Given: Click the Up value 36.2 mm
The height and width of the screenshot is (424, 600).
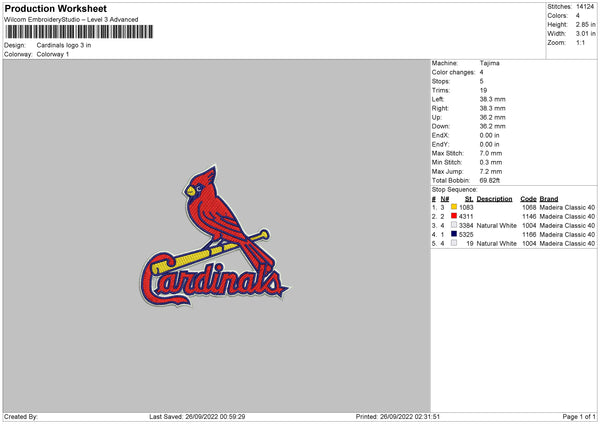Looking at the screenshot, I should tap(492, 117).
